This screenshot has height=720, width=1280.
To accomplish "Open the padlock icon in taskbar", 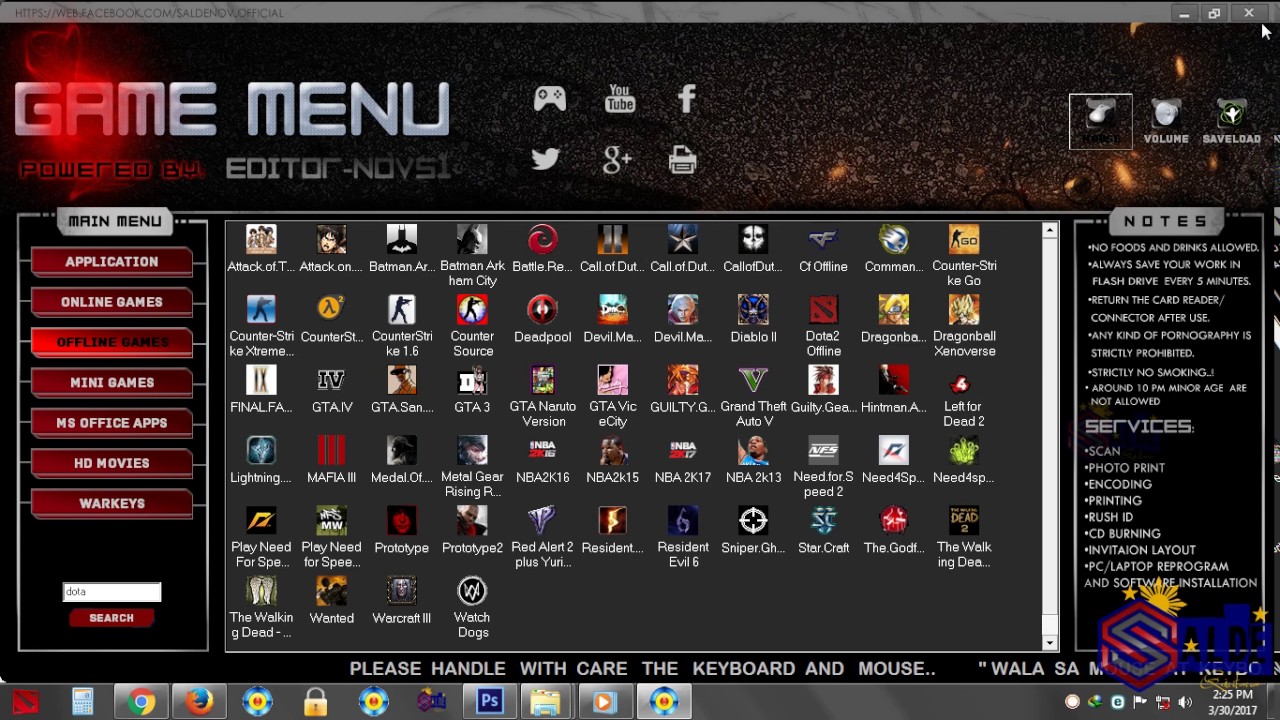I will (316, 702).
